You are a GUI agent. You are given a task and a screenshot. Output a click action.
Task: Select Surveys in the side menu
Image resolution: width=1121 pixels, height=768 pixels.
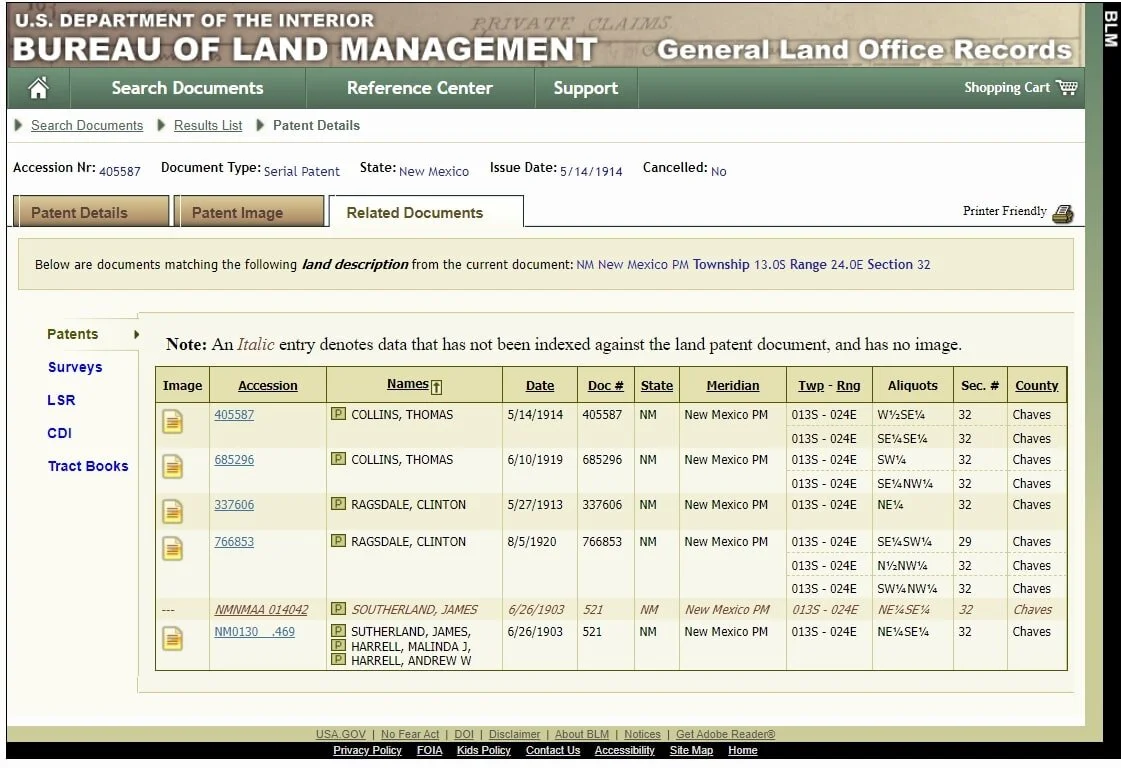pos(75,367)
